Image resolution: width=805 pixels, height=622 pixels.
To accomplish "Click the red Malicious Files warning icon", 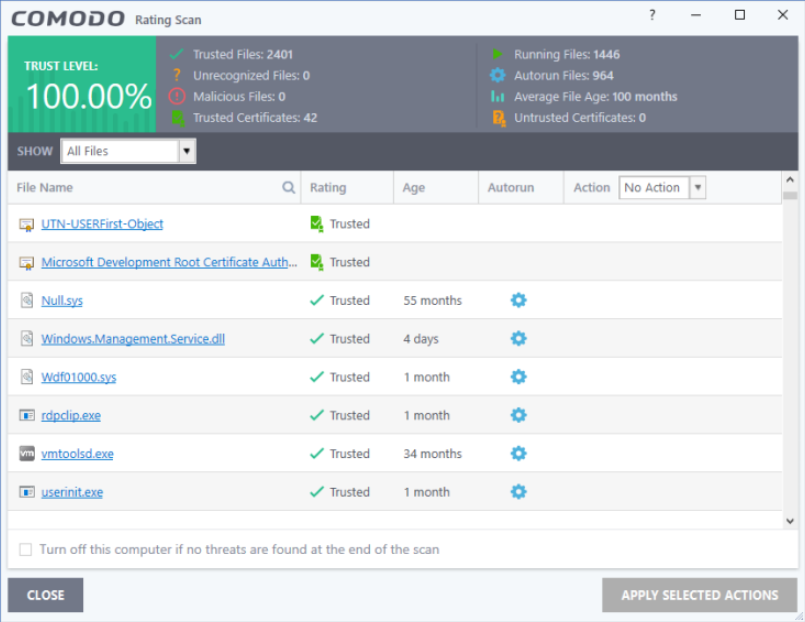I will (177, 96).
